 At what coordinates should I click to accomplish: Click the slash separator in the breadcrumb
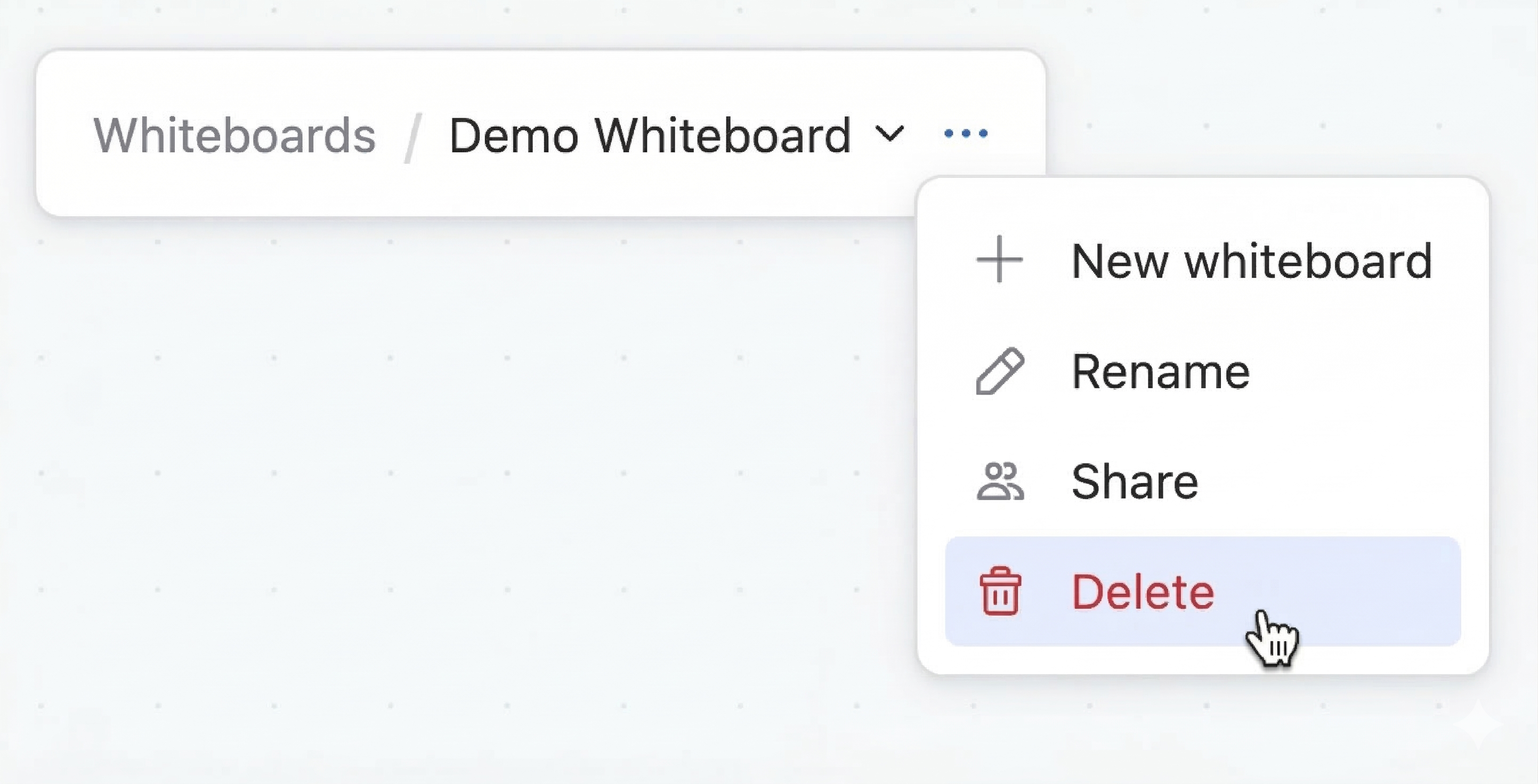(x=412, y=137)
